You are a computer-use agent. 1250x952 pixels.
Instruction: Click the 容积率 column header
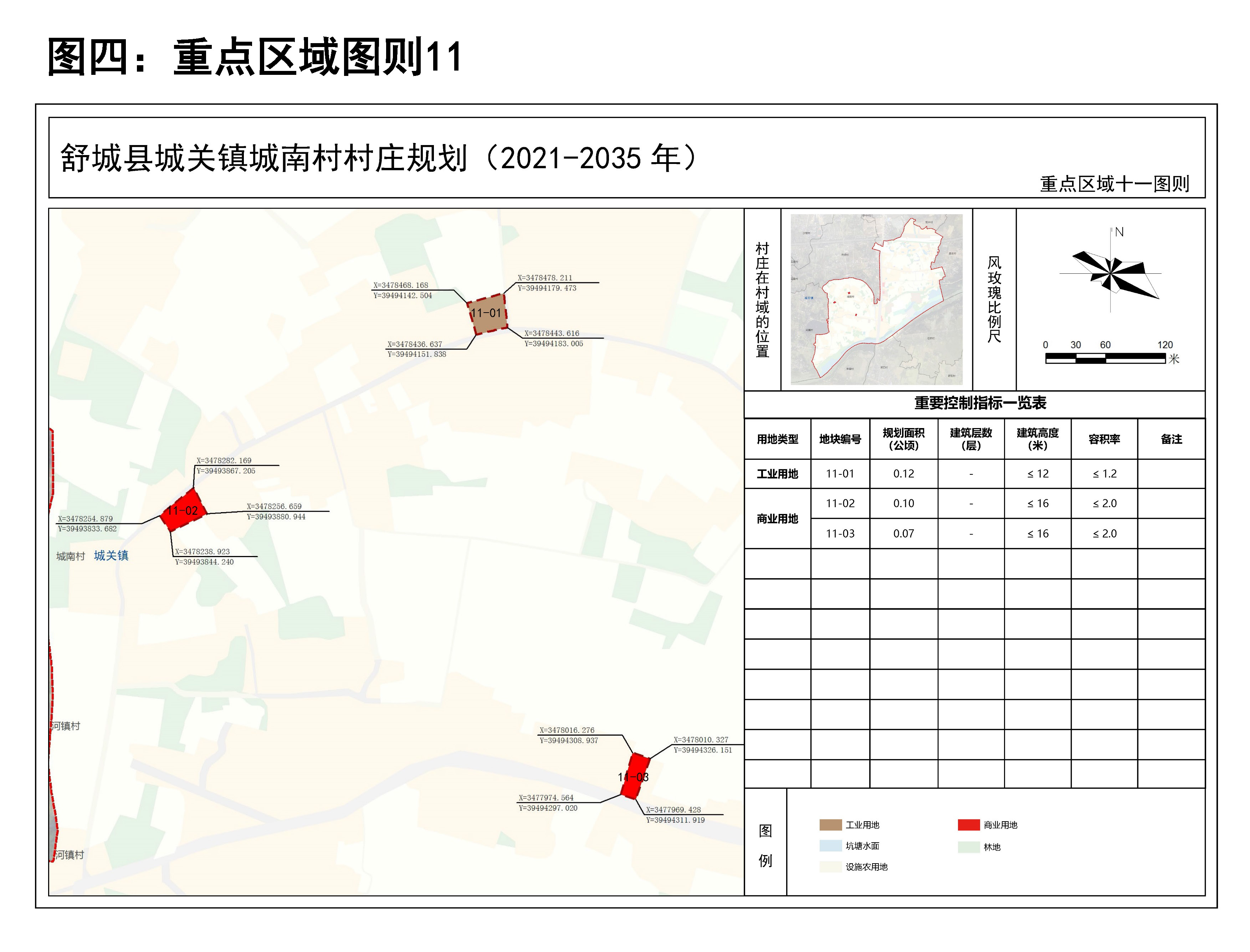click(x=1104, y=439)
